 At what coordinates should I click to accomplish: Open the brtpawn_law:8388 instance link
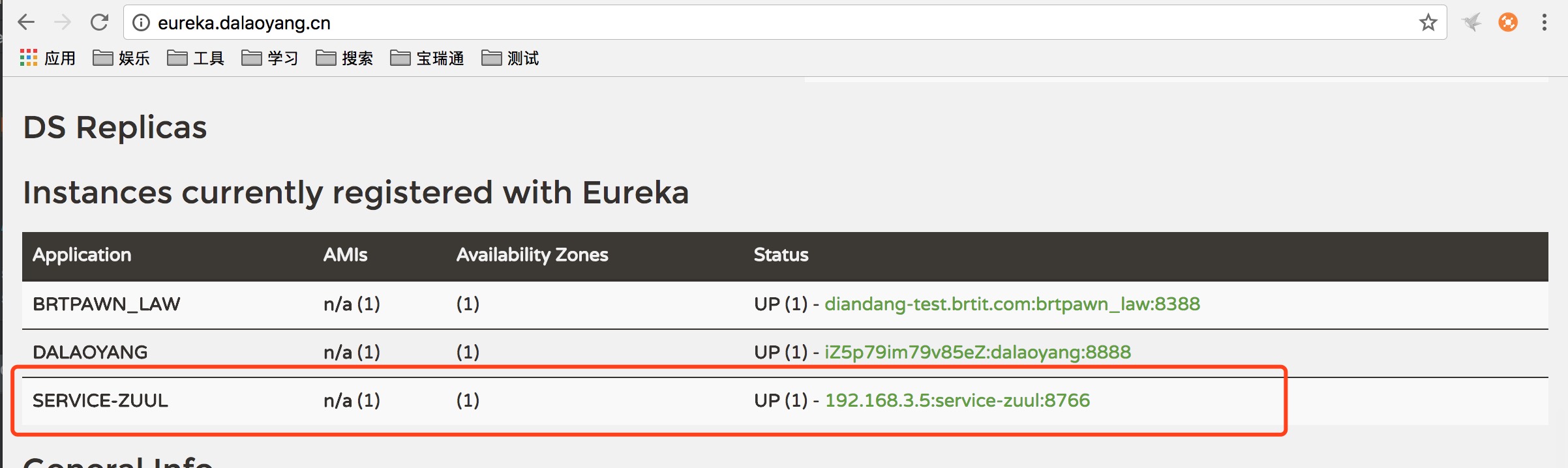[x=1012, y=304]
